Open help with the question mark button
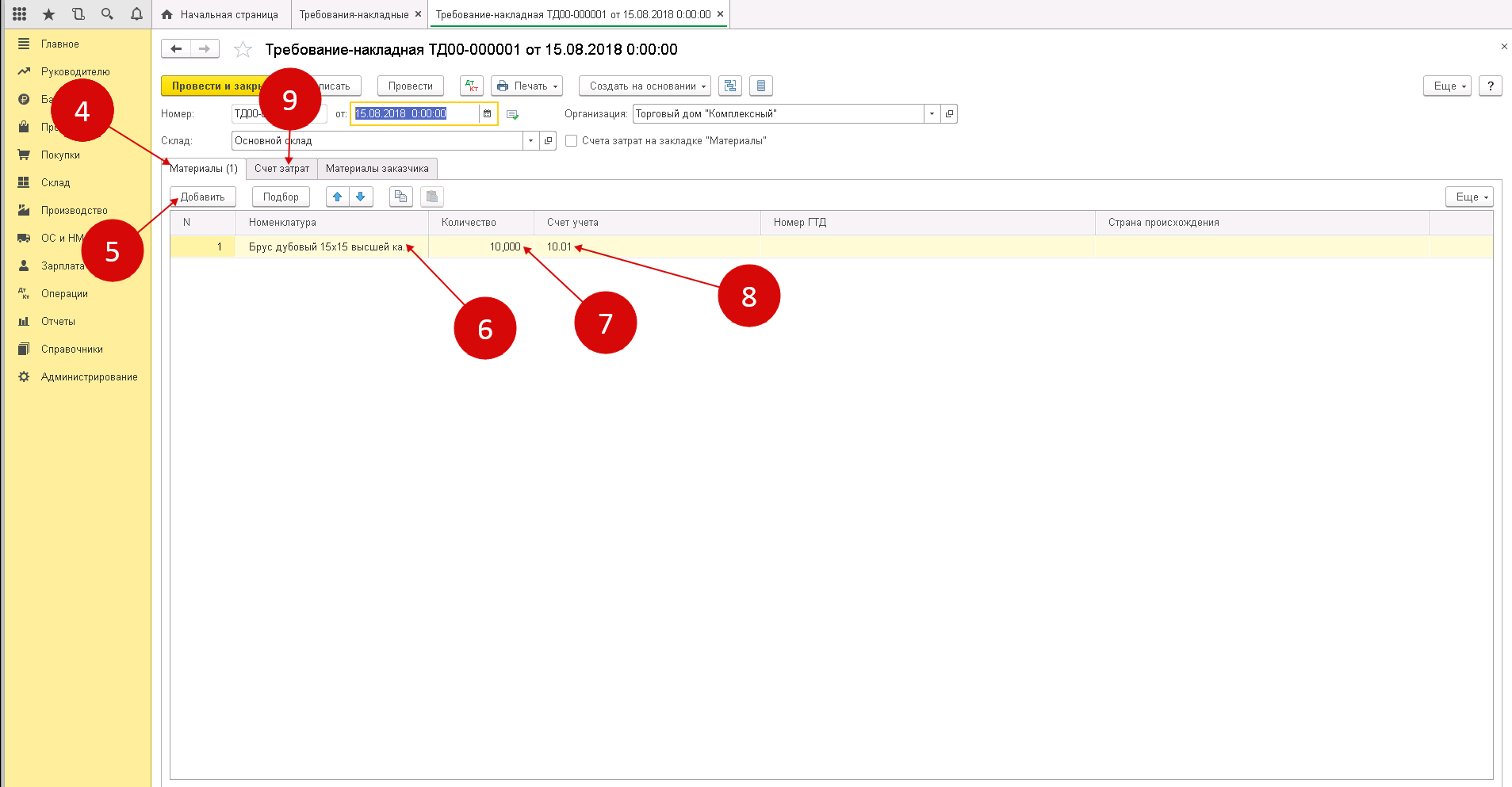The height and width of the screenshot is (787, 1512). (x=1491, y=86)
